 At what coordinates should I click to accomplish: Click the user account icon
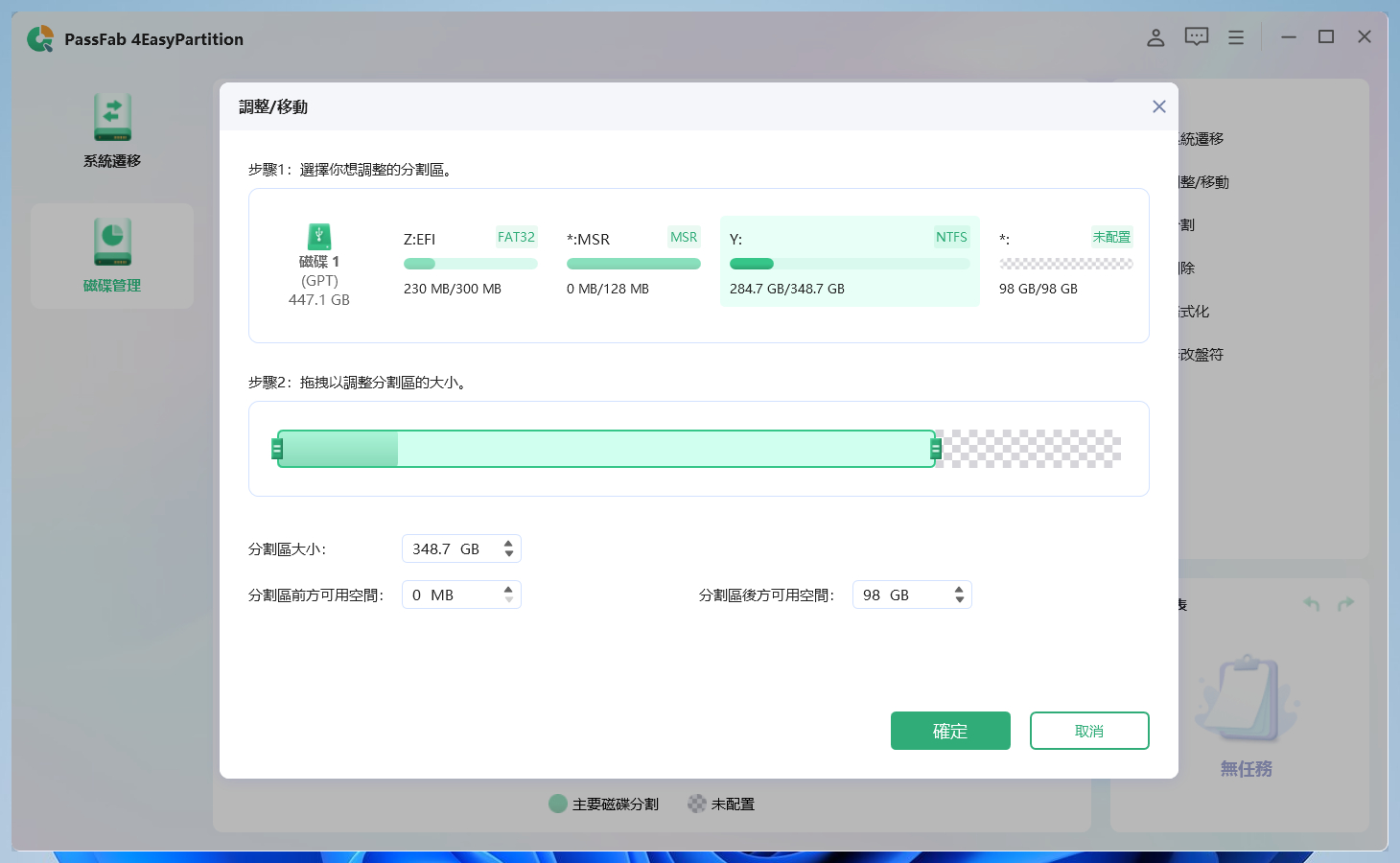(x=1155, y=37)
